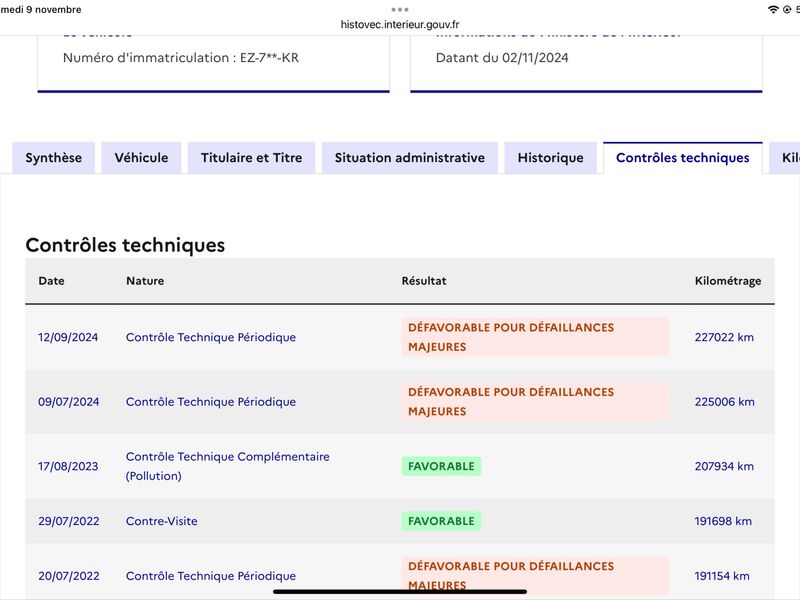Click the Date column header
Viewport: 800px width, 600px height.
(x=52, y=281)
